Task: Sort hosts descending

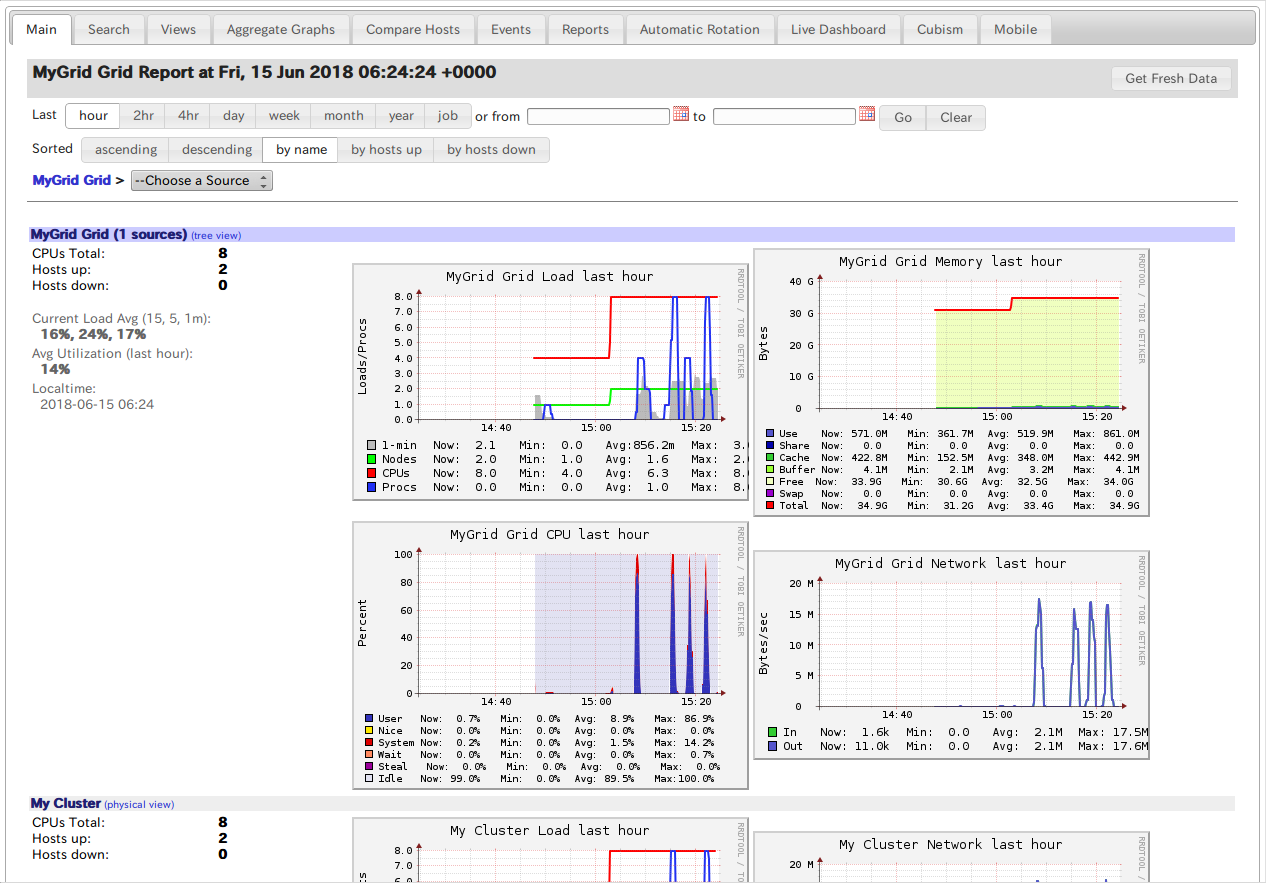Action: (217, 150)
